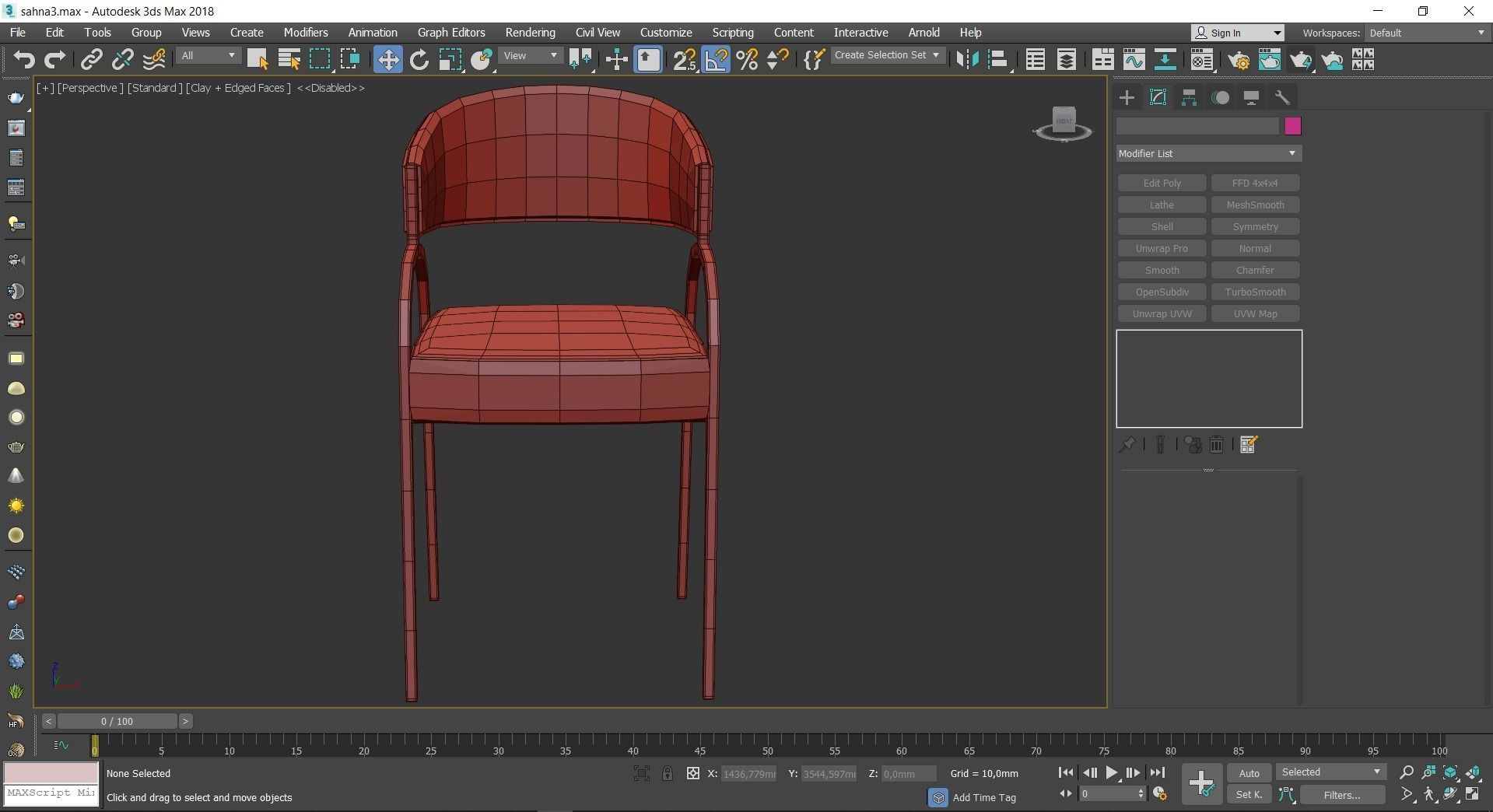
Task: Click the Add Time Tag label
Action: [984, 797]
